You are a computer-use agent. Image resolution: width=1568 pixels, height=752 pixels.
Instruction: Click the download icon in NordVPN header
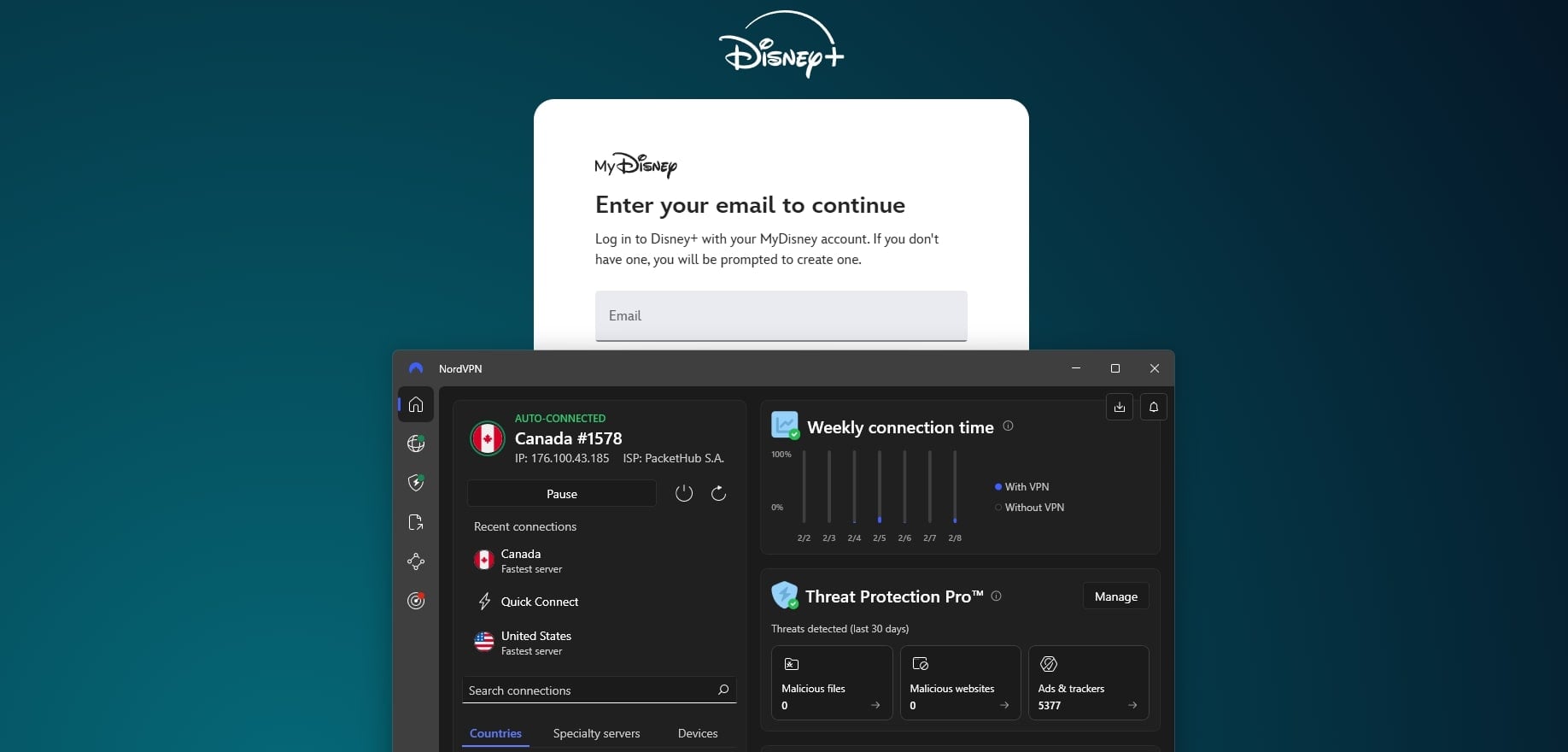tap(1120, 407)
